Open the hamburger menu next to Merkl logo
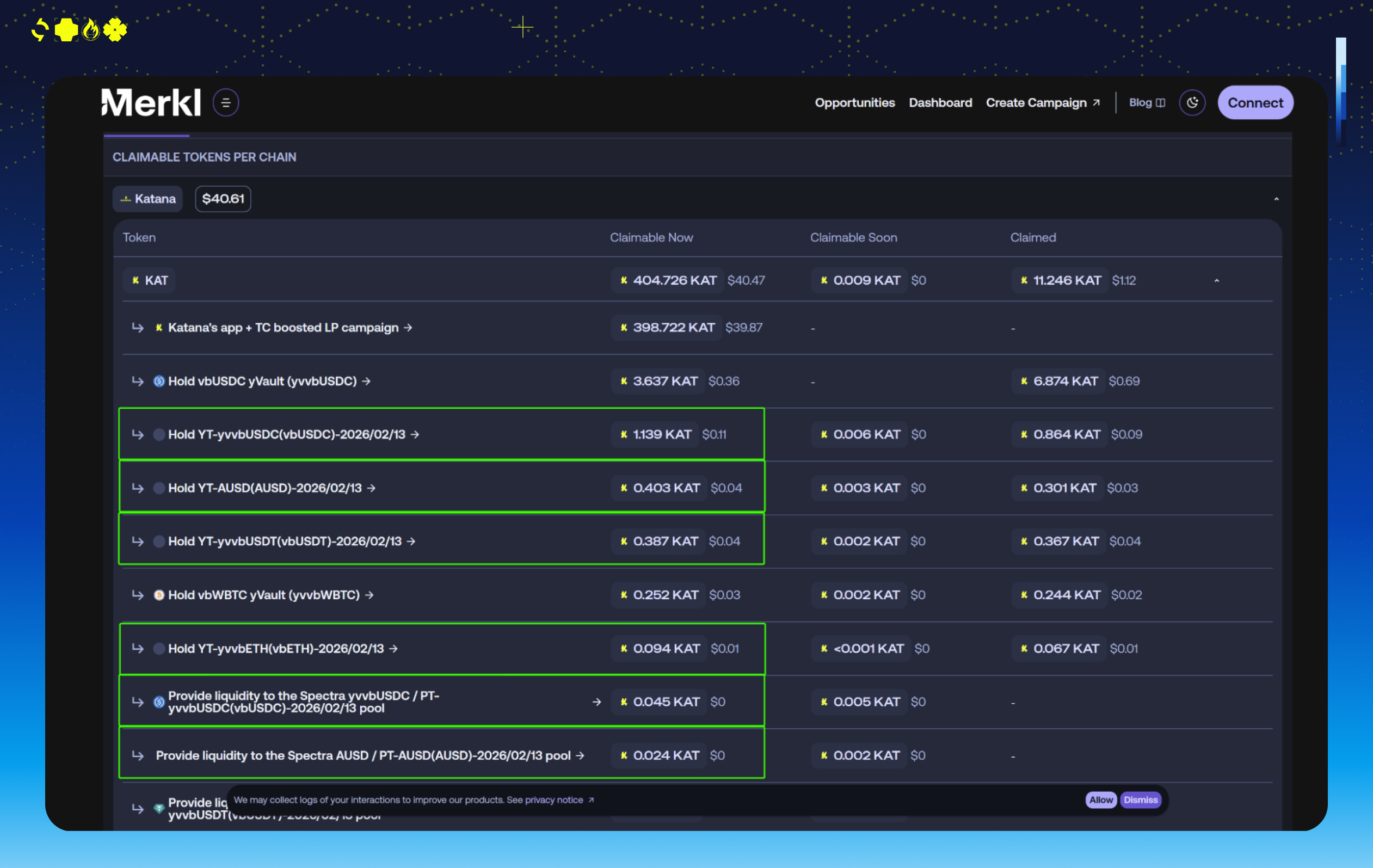This screenshot has width=1373, height=868. tap(226, 103)
